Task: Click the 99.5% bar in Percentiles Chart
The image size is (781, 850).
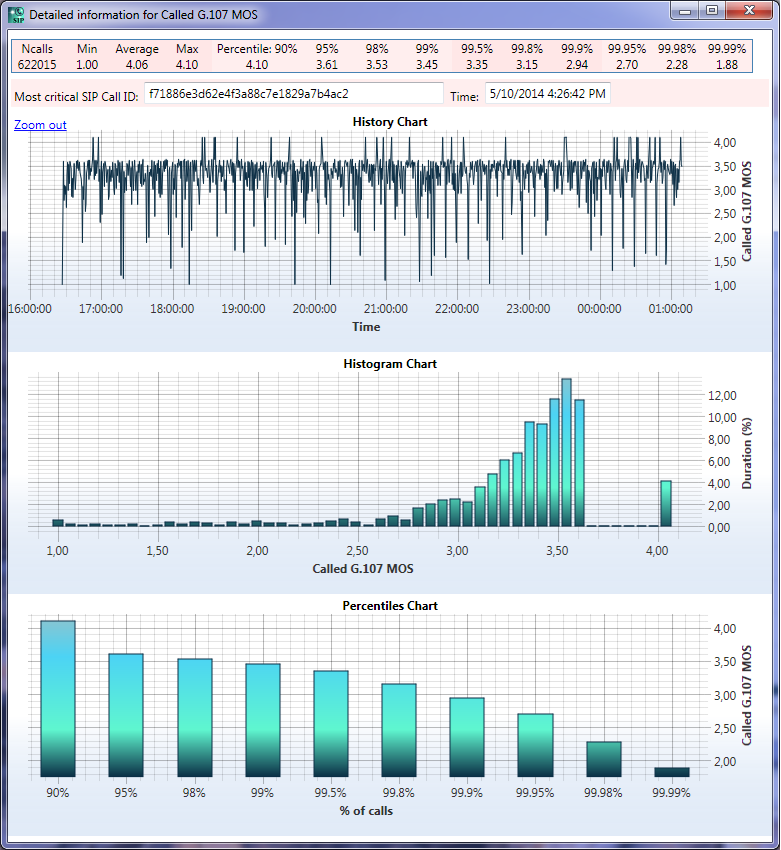Action: (x=331, y=724)
